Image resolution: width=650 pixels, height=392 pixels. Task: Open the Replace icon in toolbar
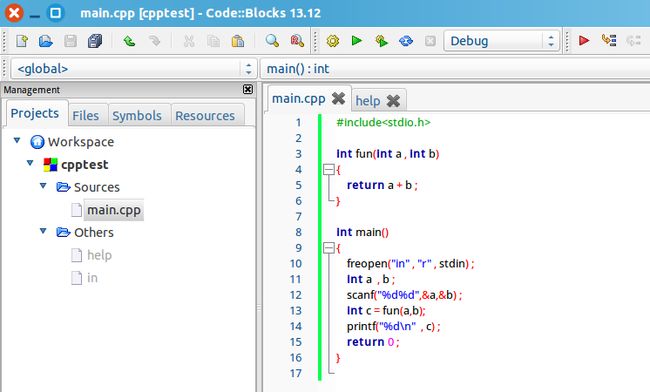click(x=297, y=41)
